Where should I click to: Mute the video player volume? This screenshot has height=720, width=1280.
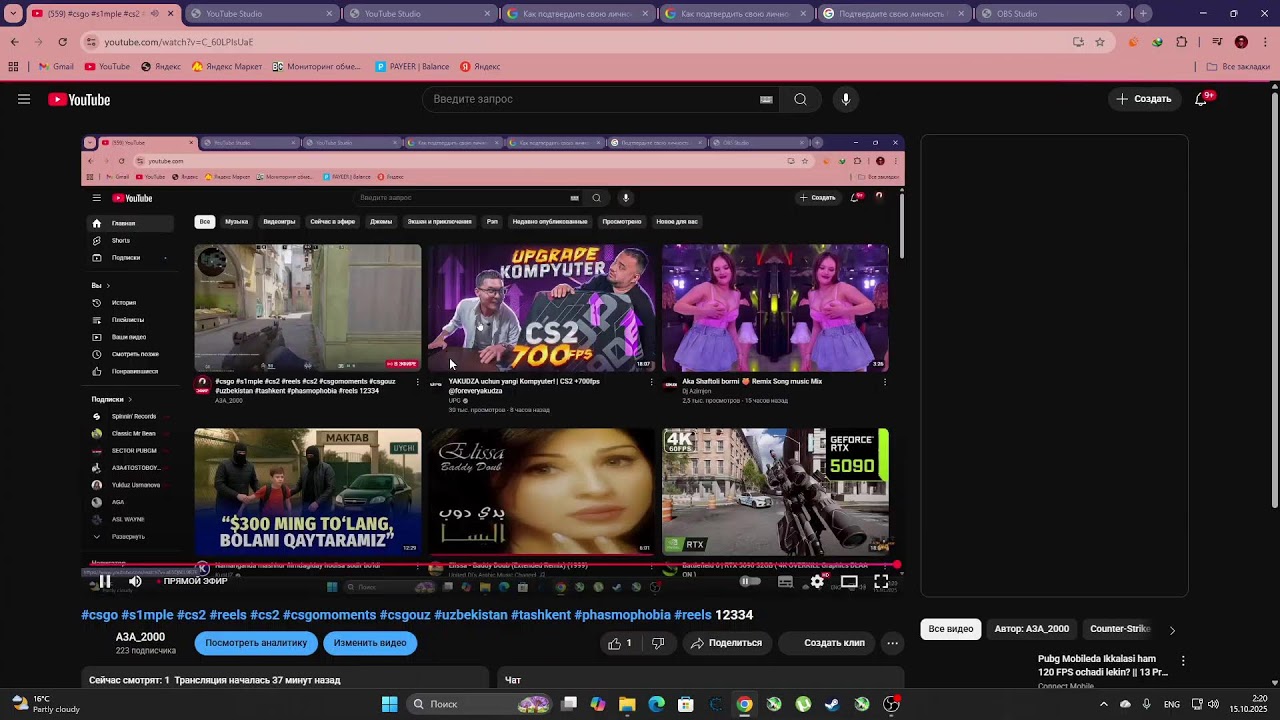pyautogui.click(x=135, y=581)
